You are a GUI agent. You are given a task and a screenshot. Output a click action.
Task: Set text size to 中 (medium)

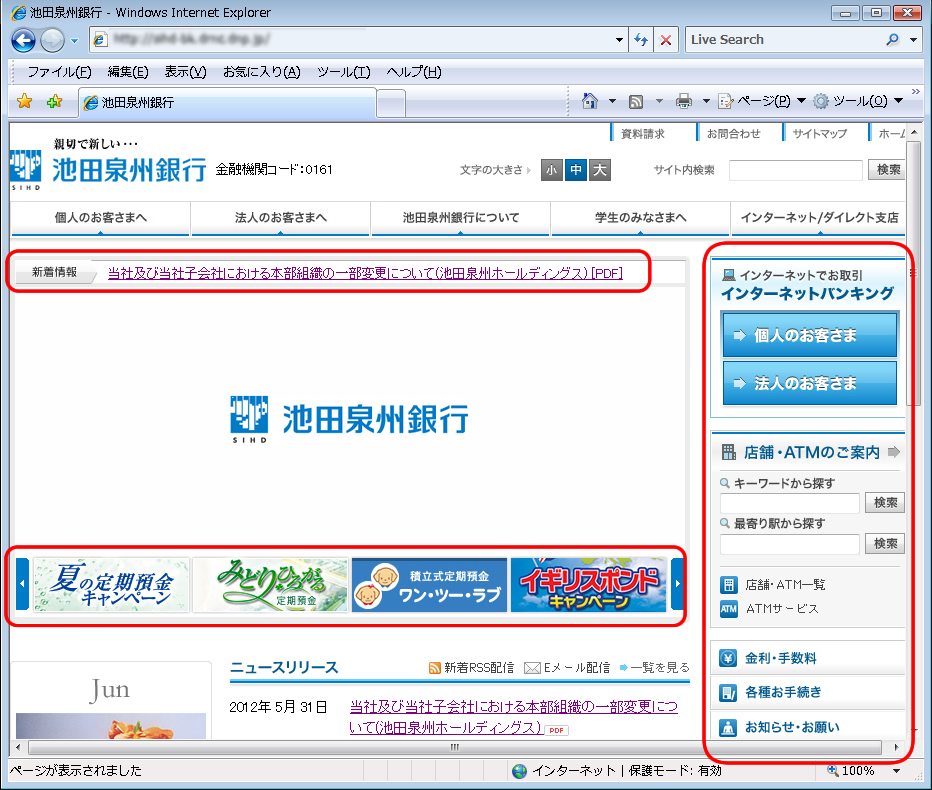[x=576, y=170]
